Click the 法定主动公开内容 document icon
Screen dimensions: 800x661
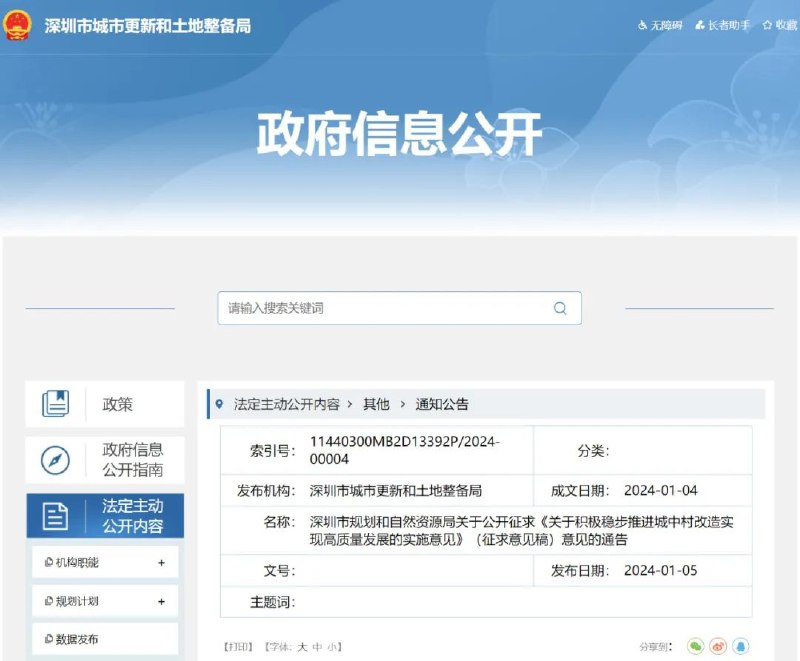(57, 515)
